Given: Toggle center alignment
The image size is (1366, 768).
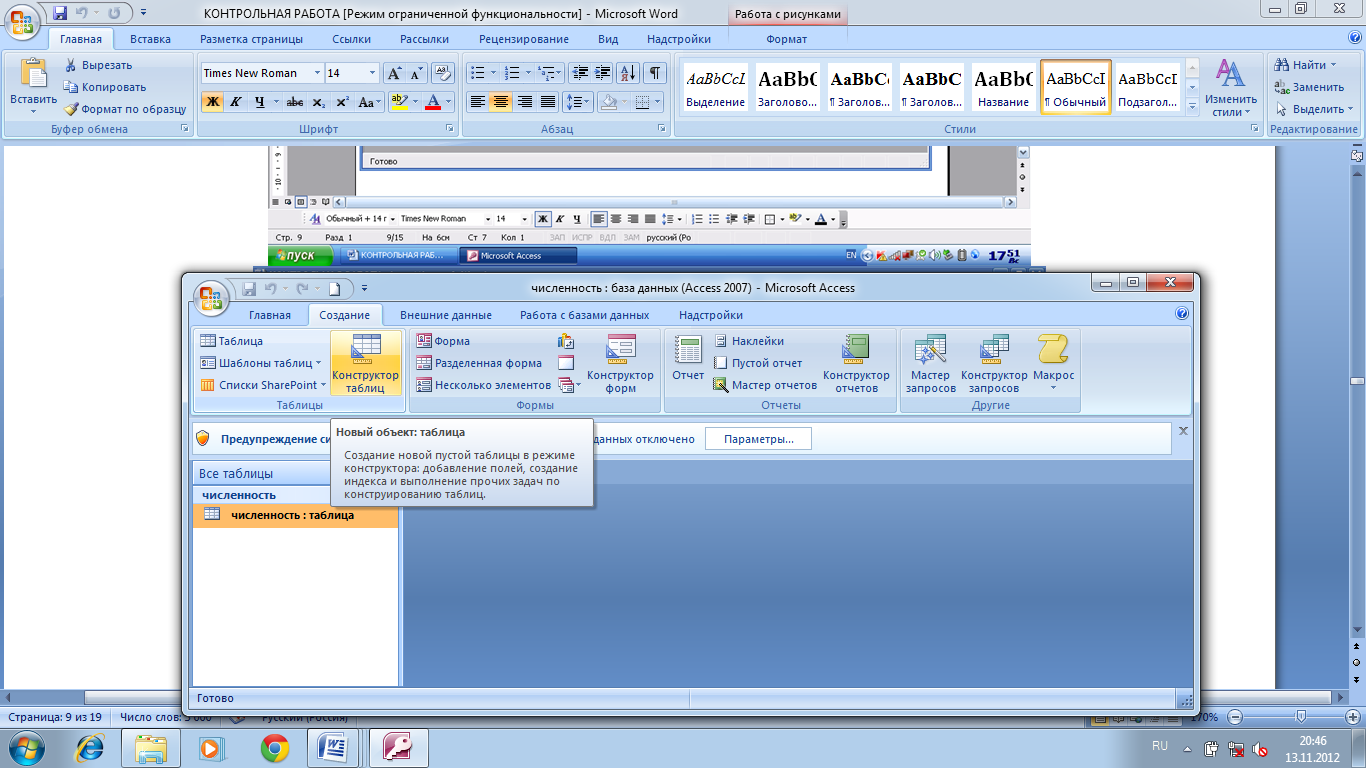Looking at the screenshot, I should (x=501, y=102).
